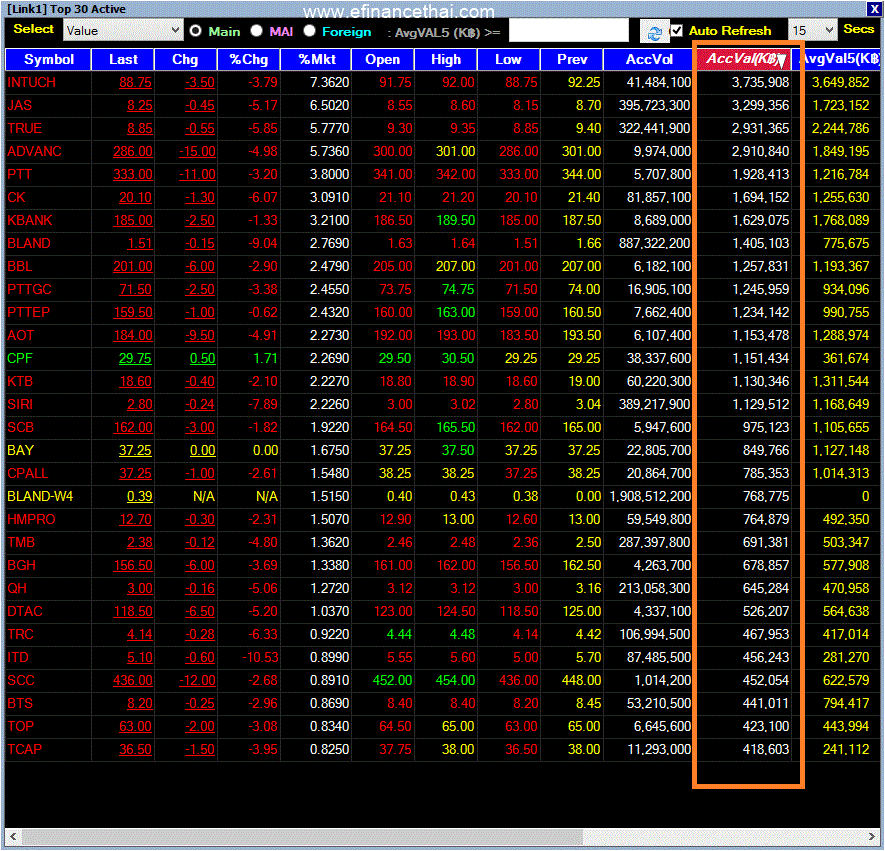The width and height of the screenshot is (885, 851).
Task: Sort by the AccVol column header
Action: click(x=649, y=59)
